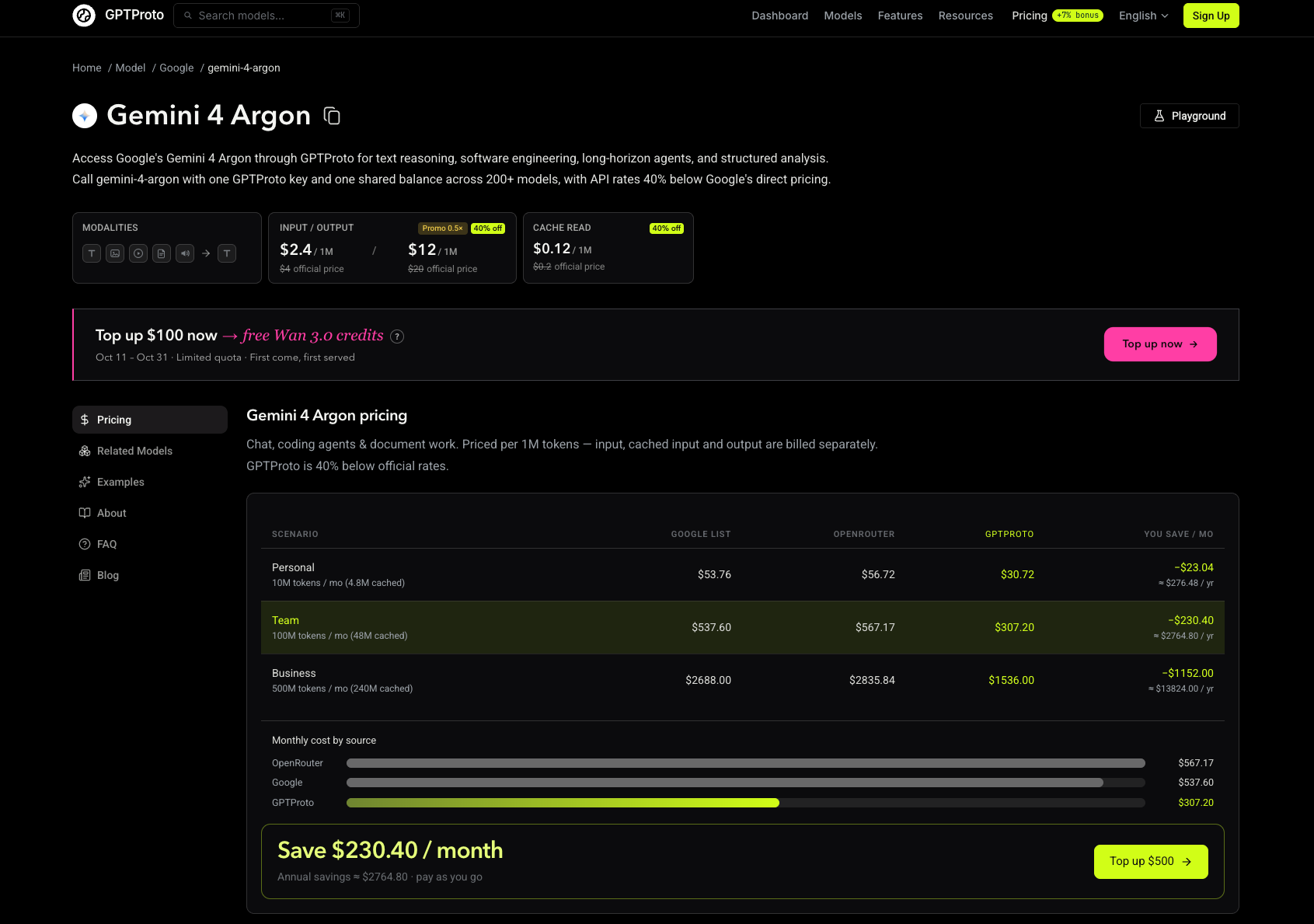Open the Playground button

coord(1189,116)
